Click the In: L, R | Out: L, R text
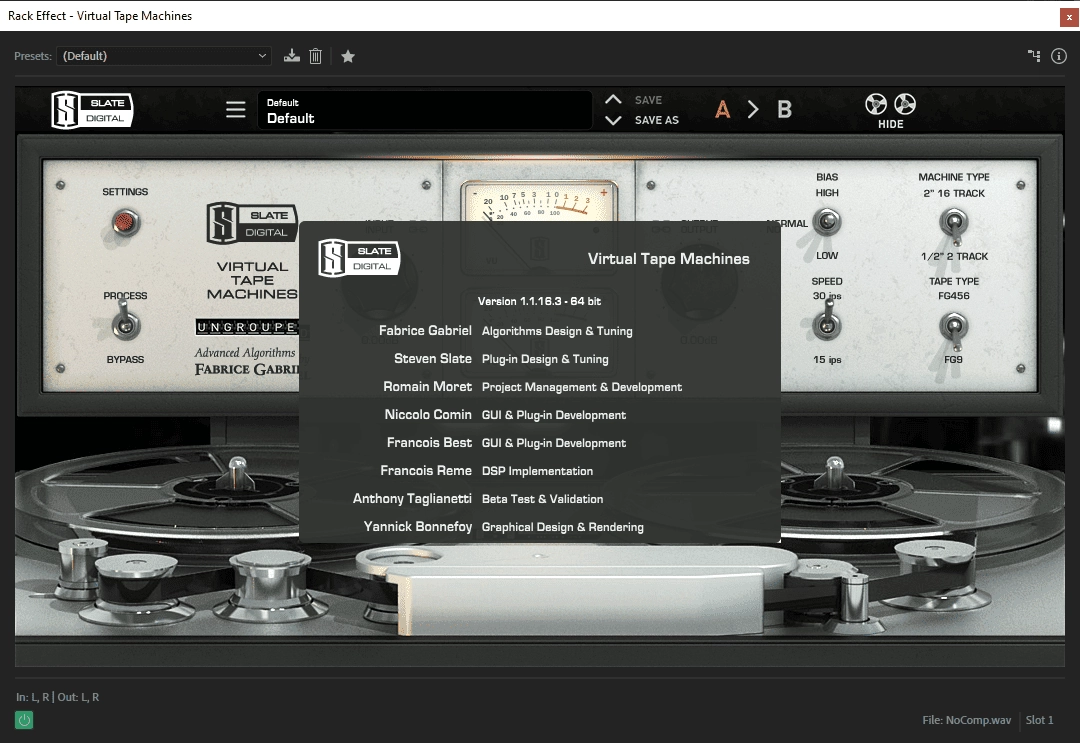This screenshot has width=1080, height=743. pyautogui.click(x=57, y=697)
